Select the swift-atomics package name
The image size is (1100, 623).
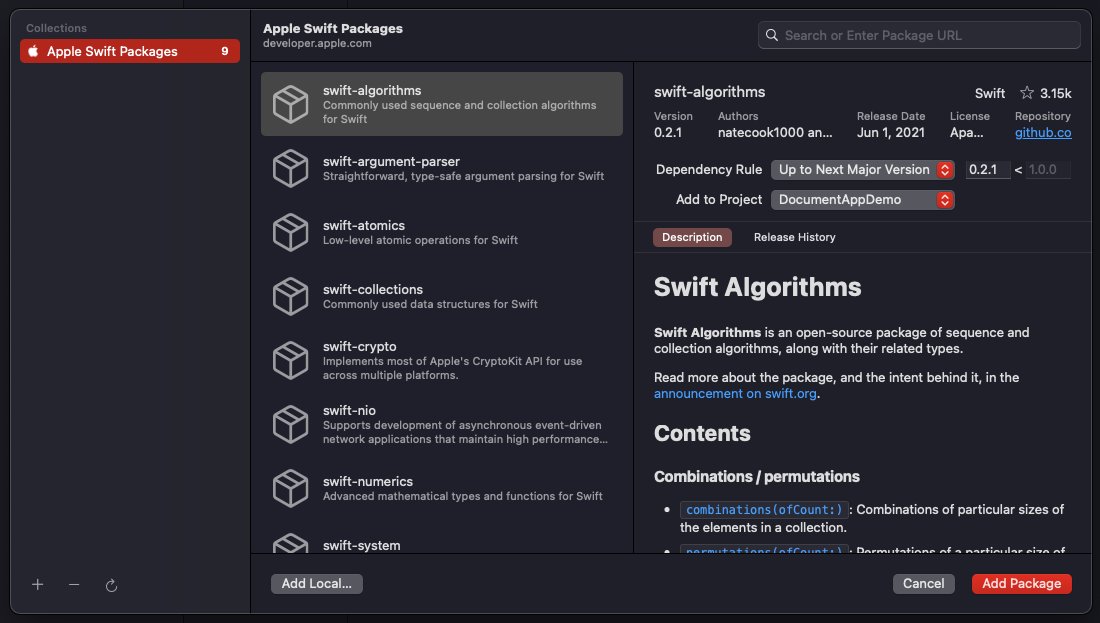tap(363, 225)
